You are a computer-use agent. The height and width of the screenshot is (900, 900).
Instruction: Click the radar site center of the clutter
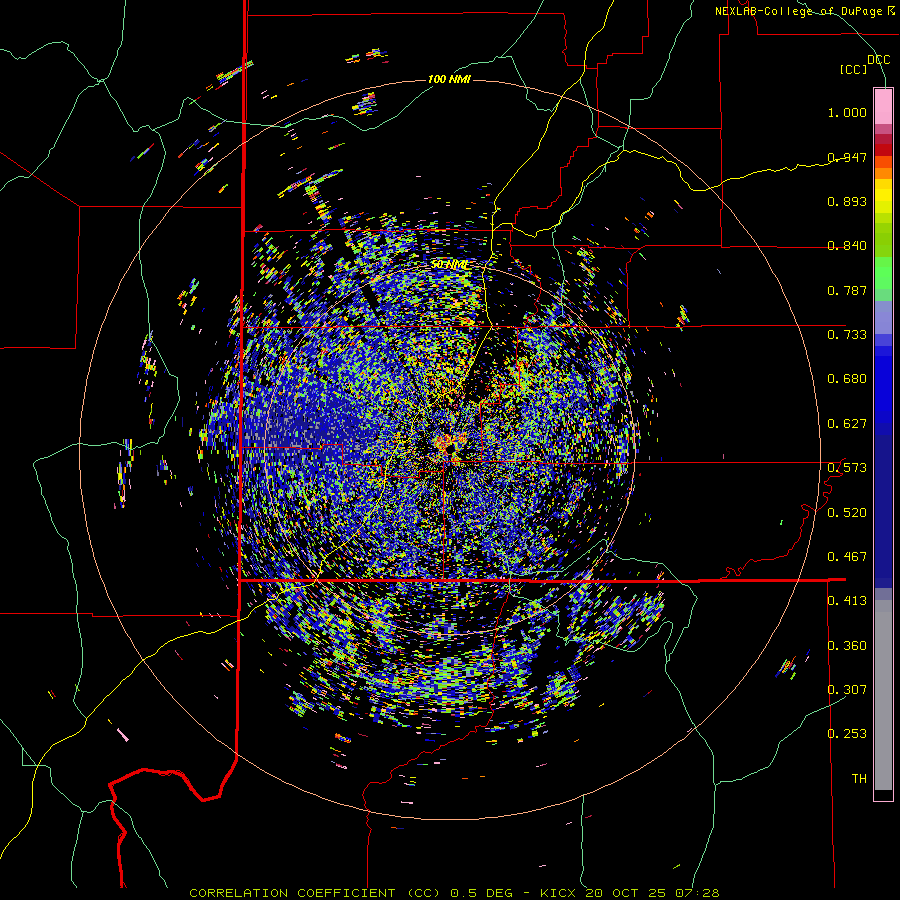point(449,447)
